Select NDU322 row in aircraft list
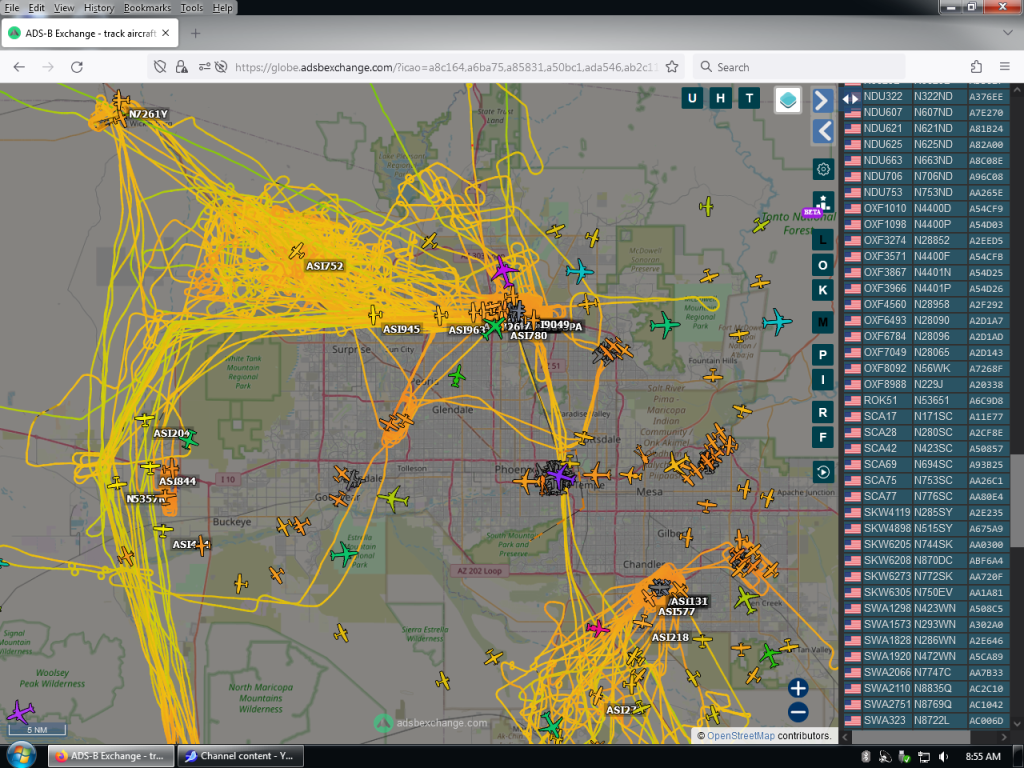The width and height of the screenshot is (1024, 768). [x=927, y=96]
